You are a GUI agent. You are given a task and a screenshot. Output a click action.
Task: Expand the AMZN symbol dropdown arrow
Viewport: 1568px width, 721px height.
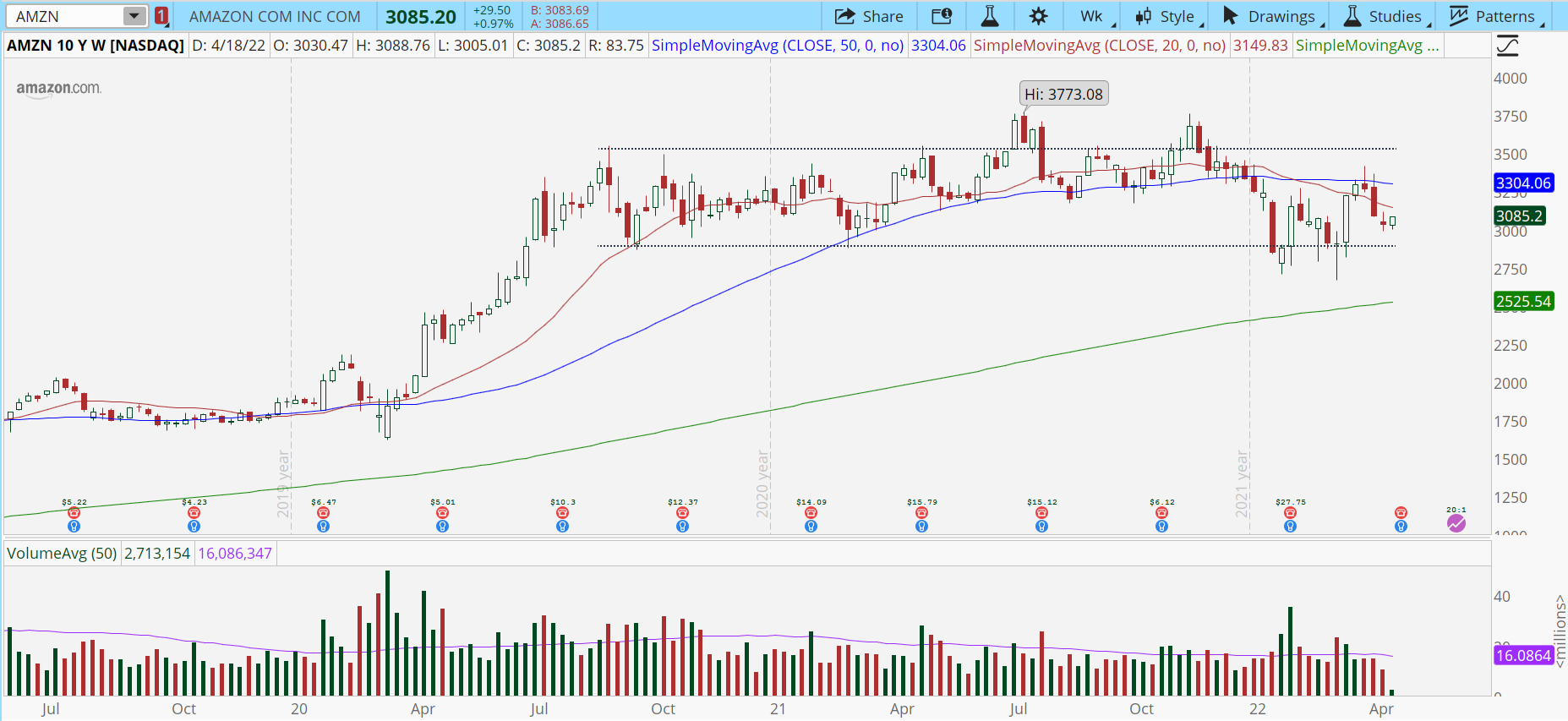pos(134,16)
